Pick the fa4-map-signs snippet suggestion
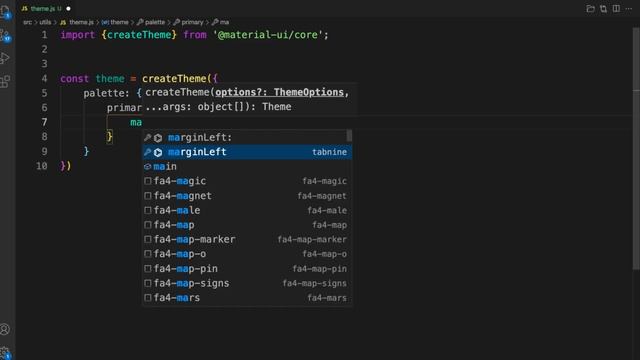The image size is (640, 360). (x=247, y=283)
